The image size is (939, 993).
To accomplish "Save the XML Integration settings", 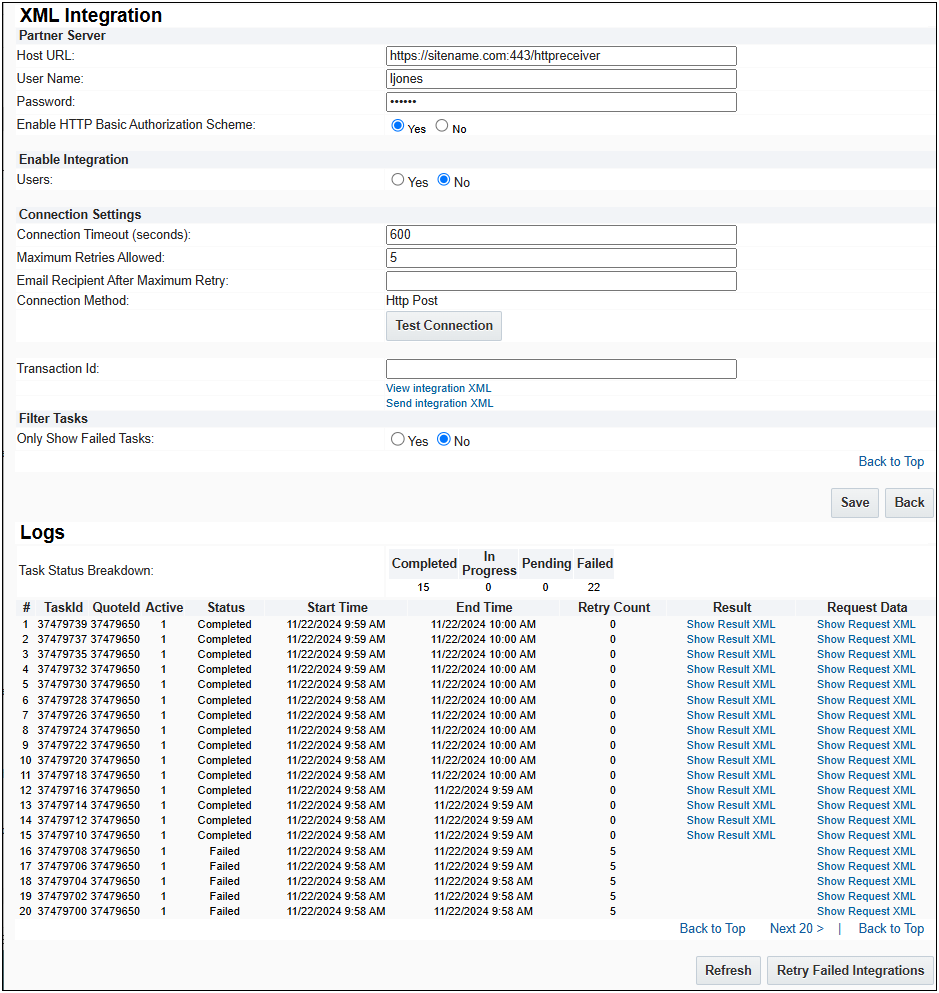I will pyautogui.click(x=854, y=503).
